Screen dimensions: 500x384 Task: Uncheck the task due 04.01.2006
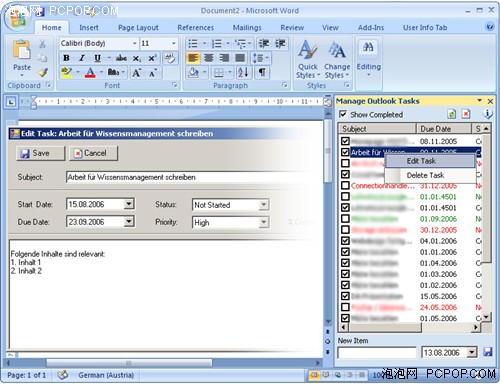[x=345, y=241]
